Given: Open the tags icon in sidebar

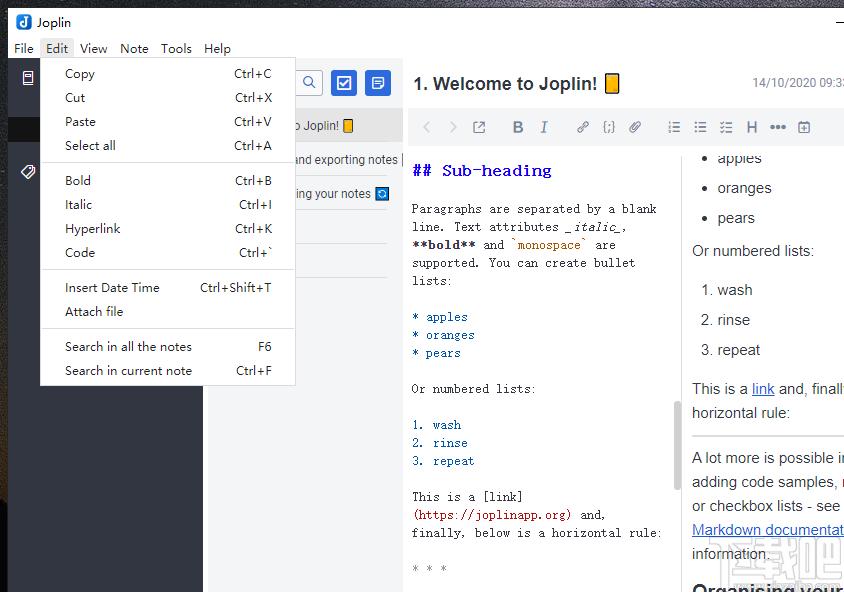Looking at the screenshot, I should 28,172.
